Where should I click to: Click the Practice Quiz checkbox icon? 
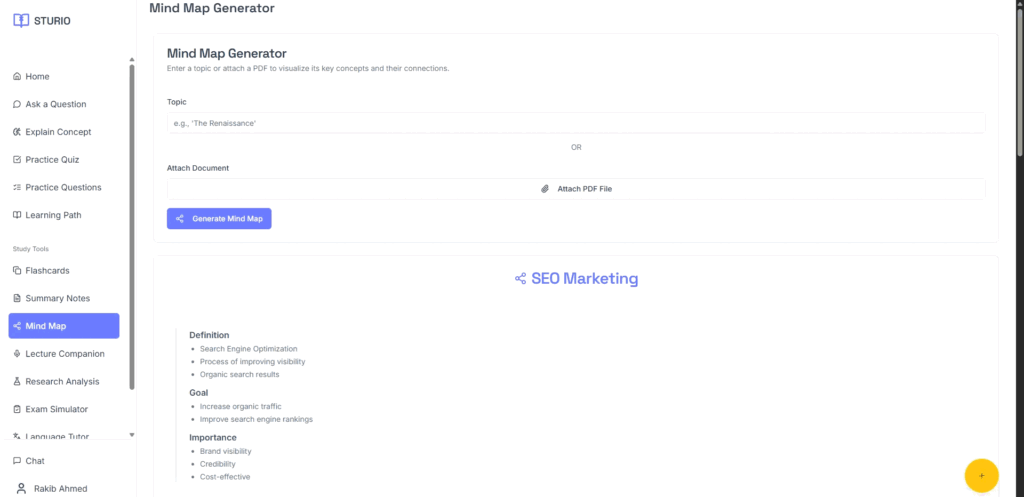[17, 159]
